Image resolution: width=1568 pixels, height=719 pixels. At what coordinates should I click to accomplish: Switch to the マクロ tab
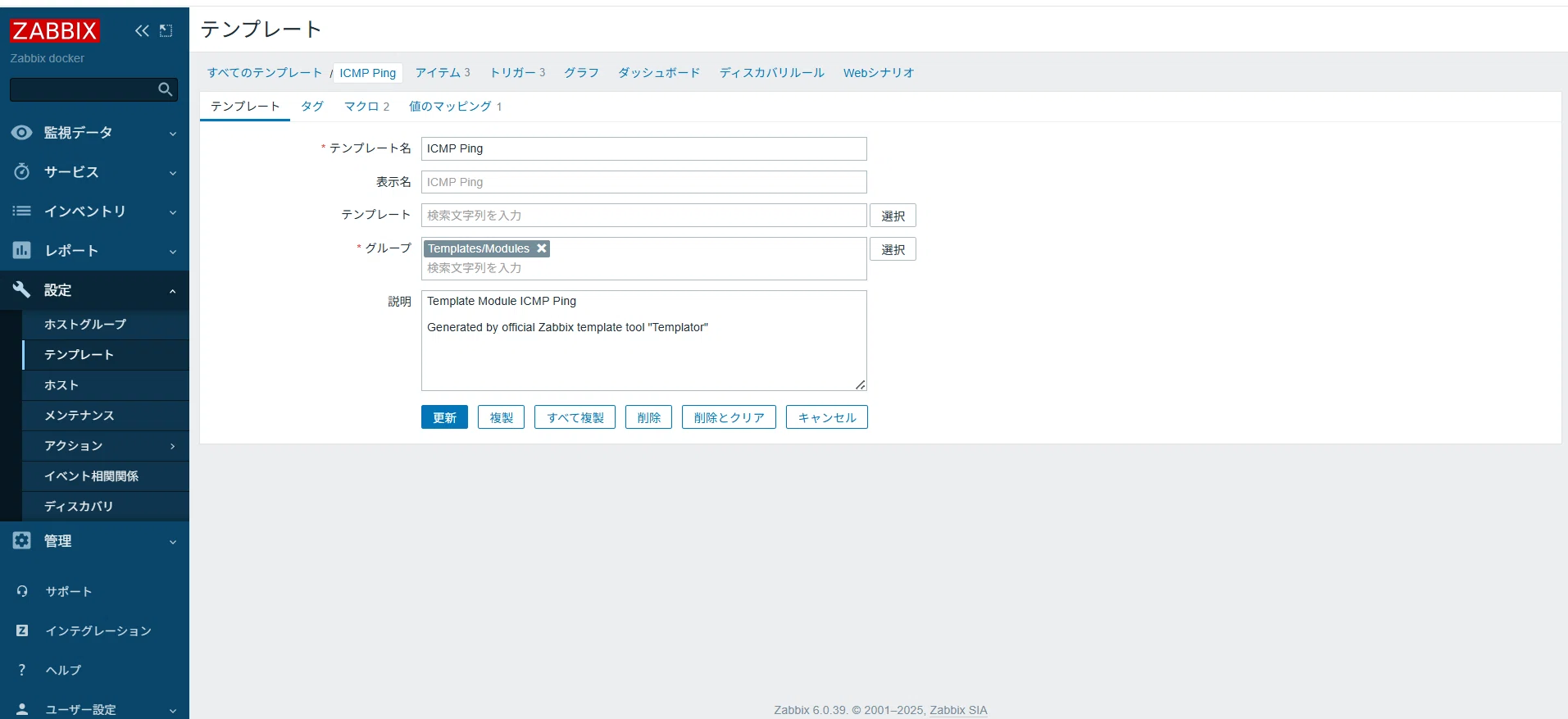(366, 107)
